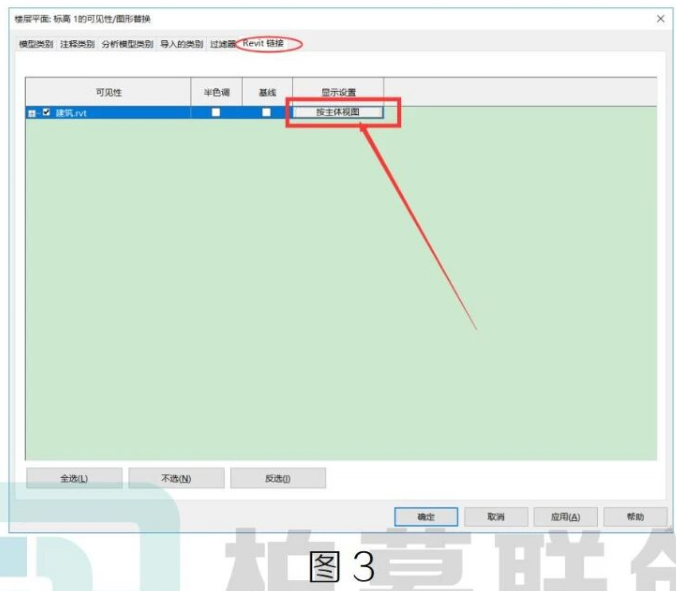Open the 导入的类别 tab
Image resolution: width=676 pixels, height=591 pixels.
182,44
